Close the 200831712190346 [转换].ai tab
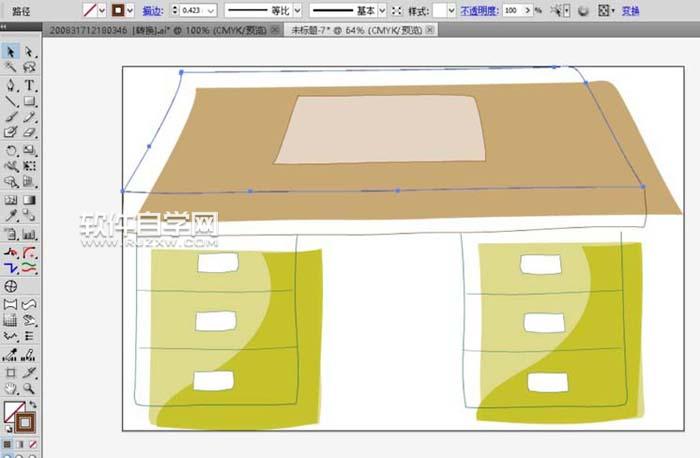700x458 pixels. tap(275, 30)
